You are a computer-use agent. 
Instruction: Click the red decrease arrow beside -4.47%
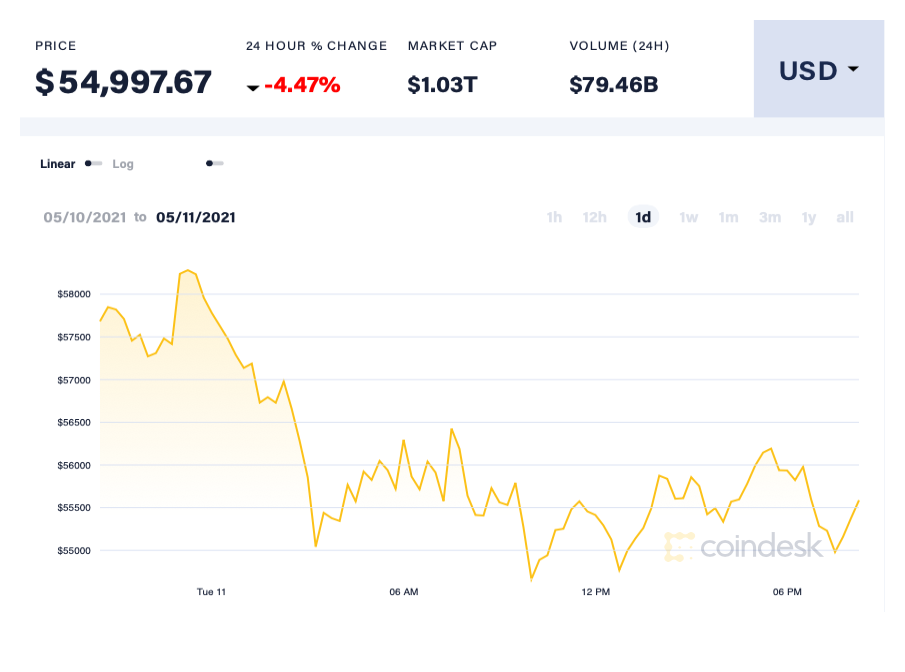tap(254, 87)
